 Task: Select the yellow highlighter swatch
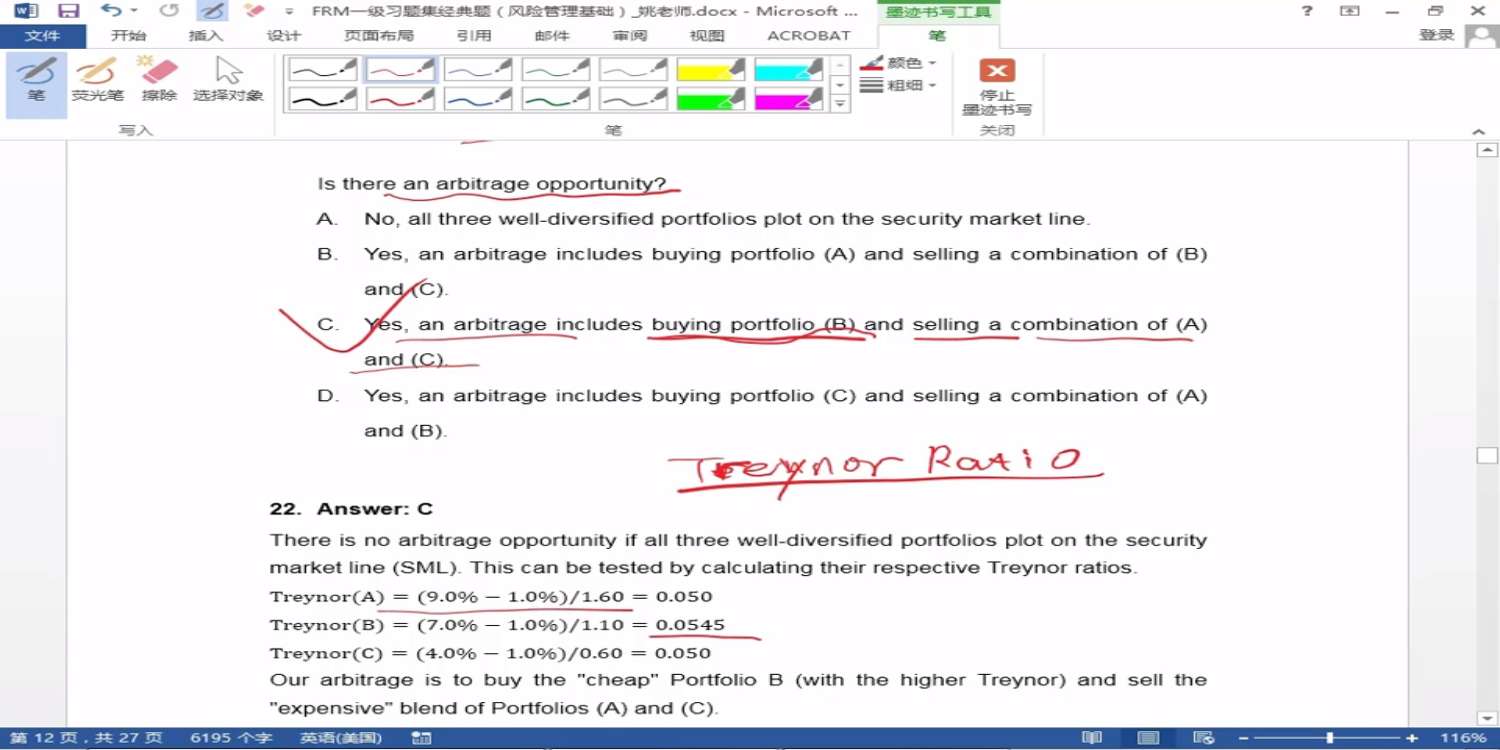[711, 69]
